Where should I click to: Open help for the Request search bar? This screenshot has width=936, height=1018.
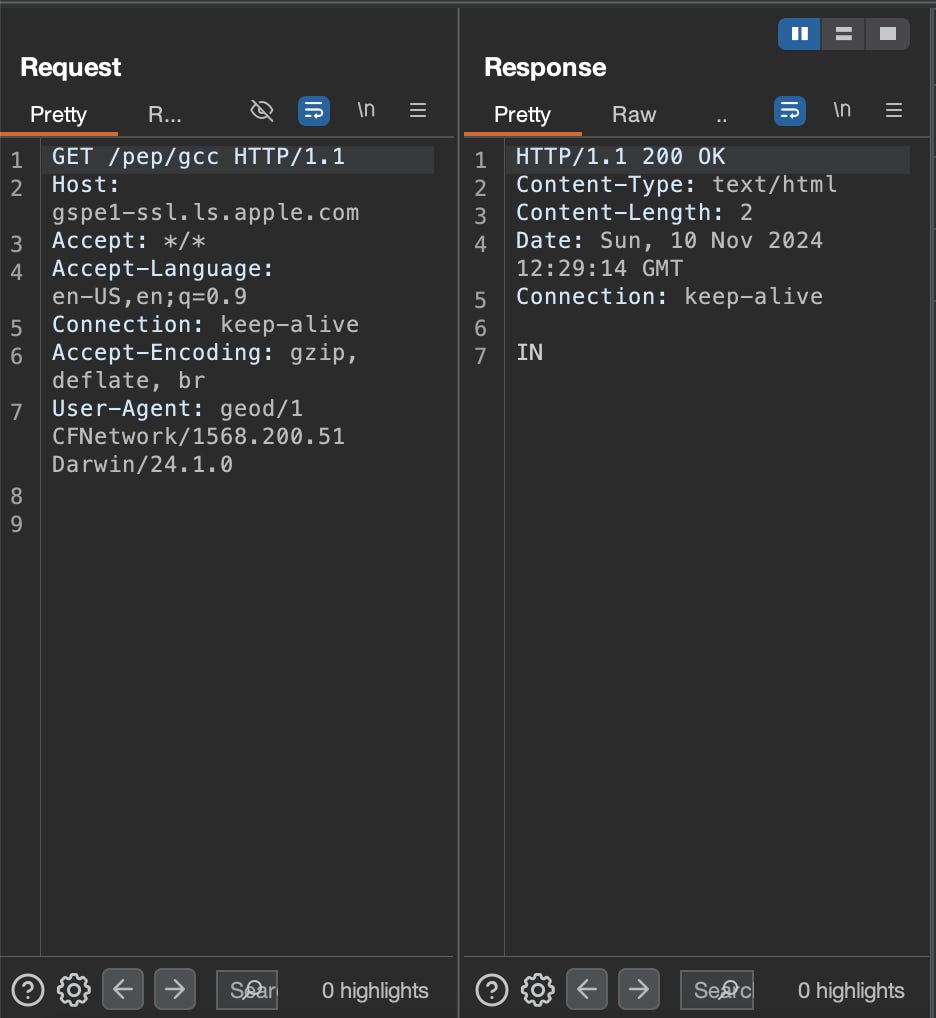(x=28, y=990)
